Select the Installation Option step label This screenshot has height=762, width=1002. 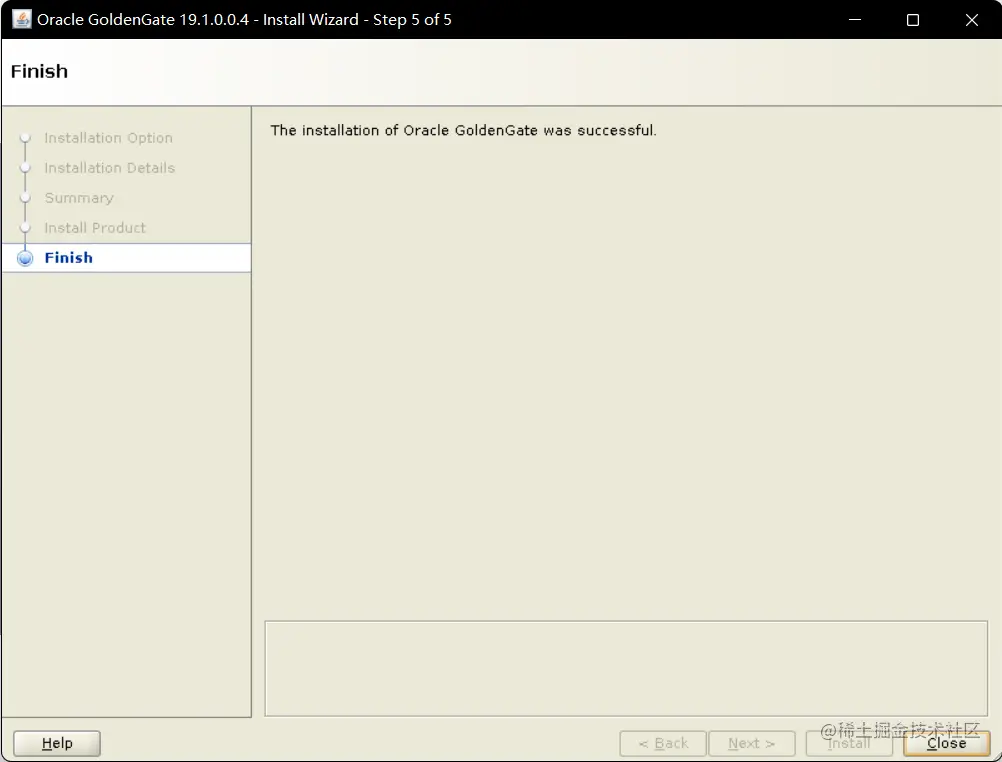[x=108, y=137]
